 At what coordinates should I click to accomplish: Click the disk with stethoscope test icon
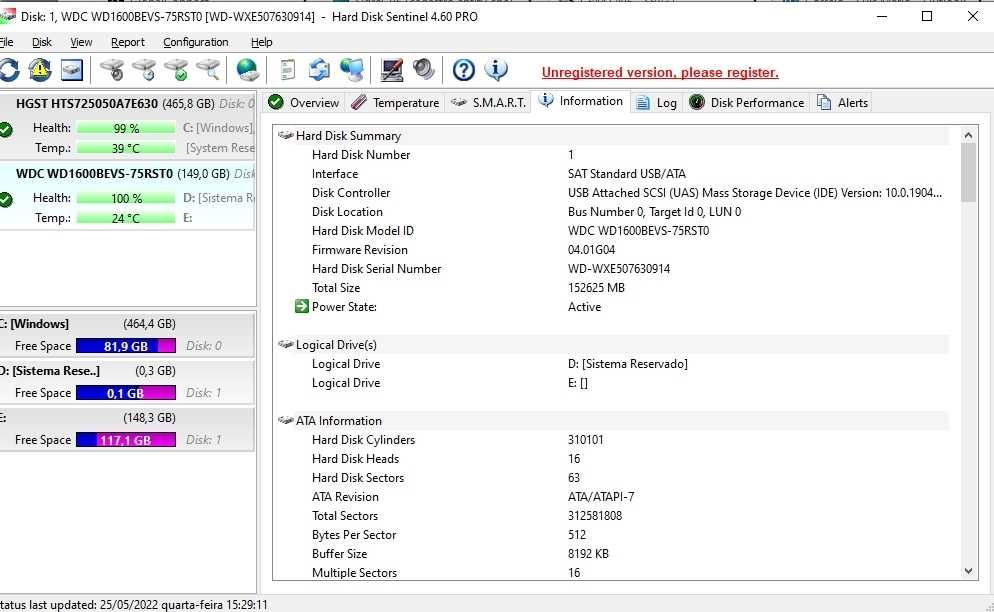click(x=113, y=70)
